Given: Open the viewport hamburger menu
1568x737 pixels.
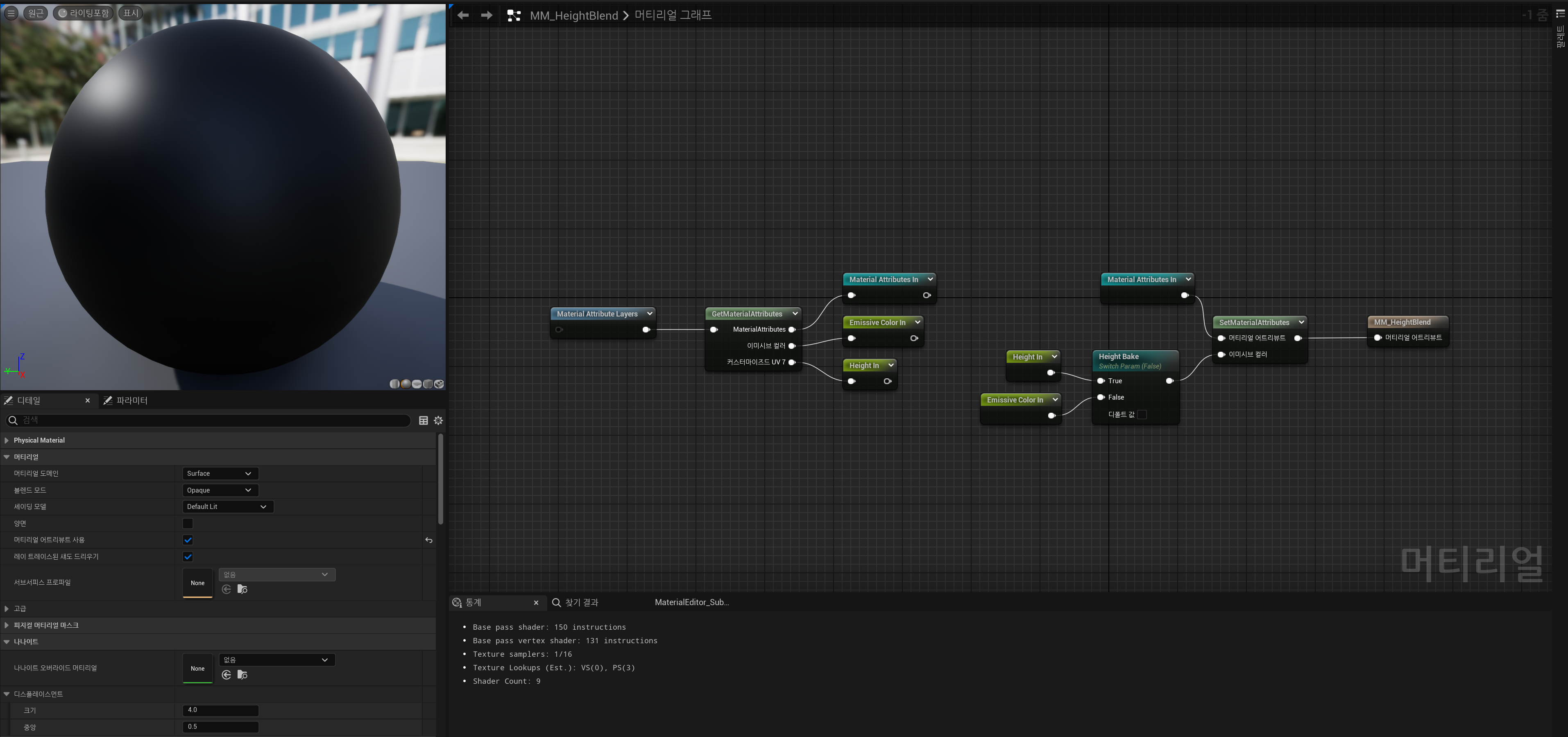Looking at the screenshot, I should [x=11, y=13].
